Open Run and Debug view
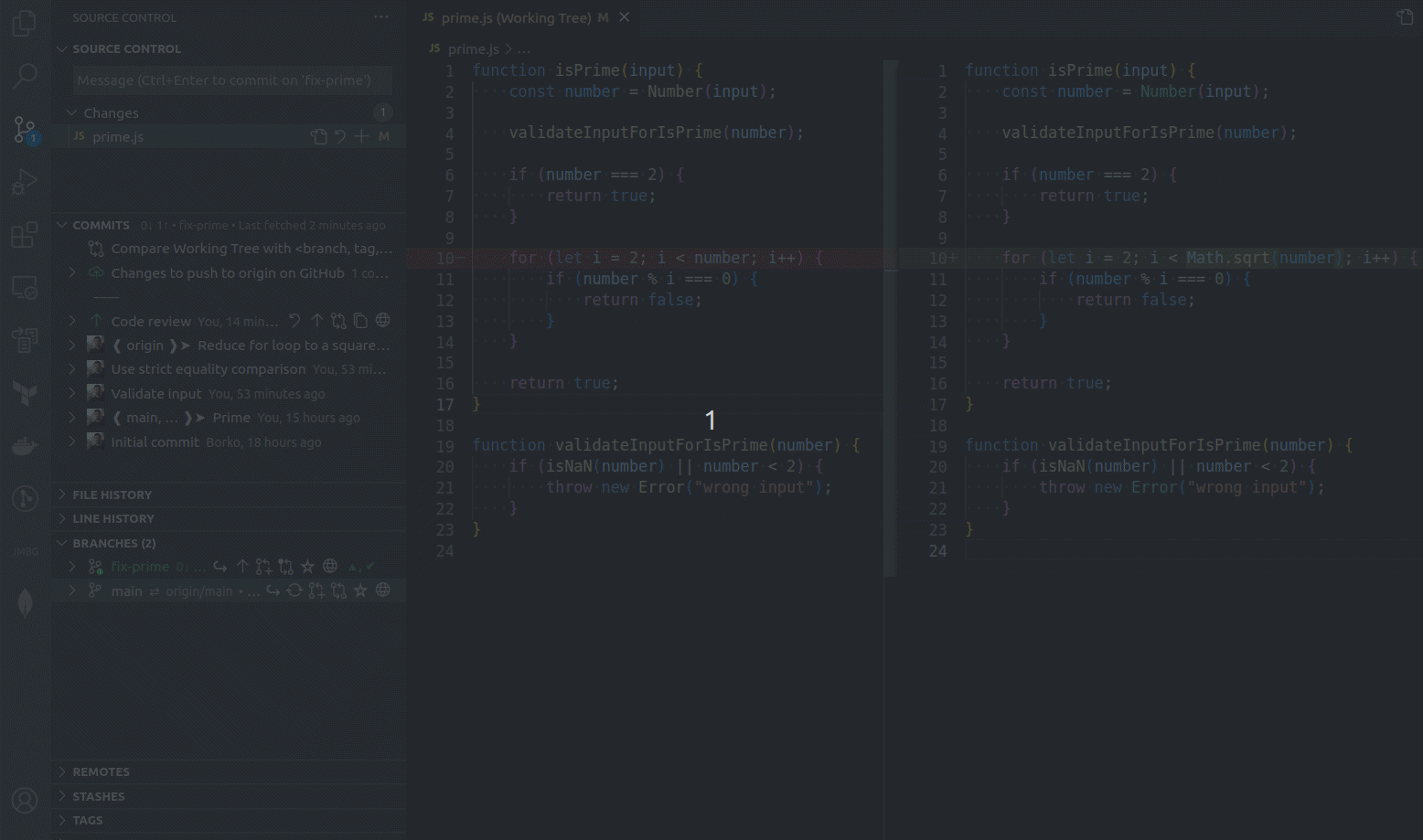 (25, 182)
